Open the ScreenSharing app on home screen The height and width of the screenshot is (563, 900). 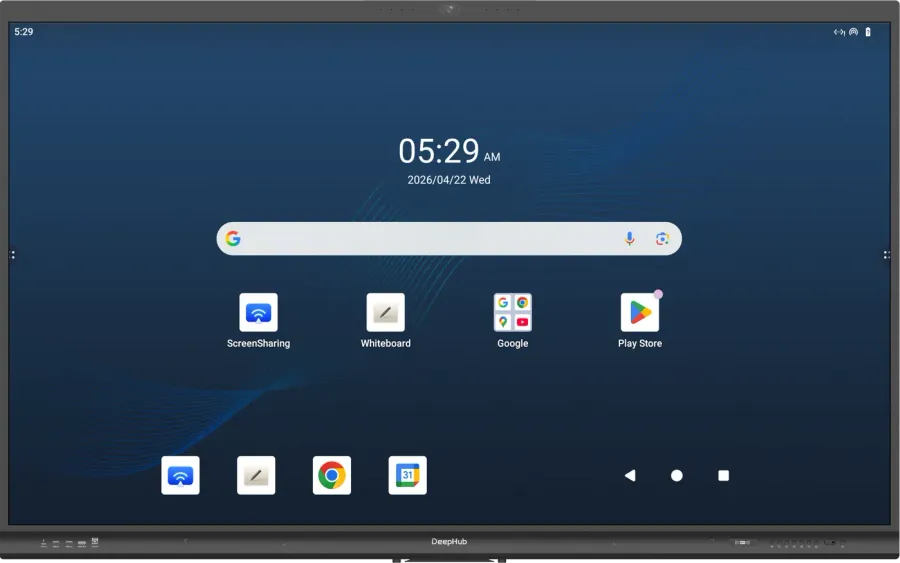pos(258,312)
